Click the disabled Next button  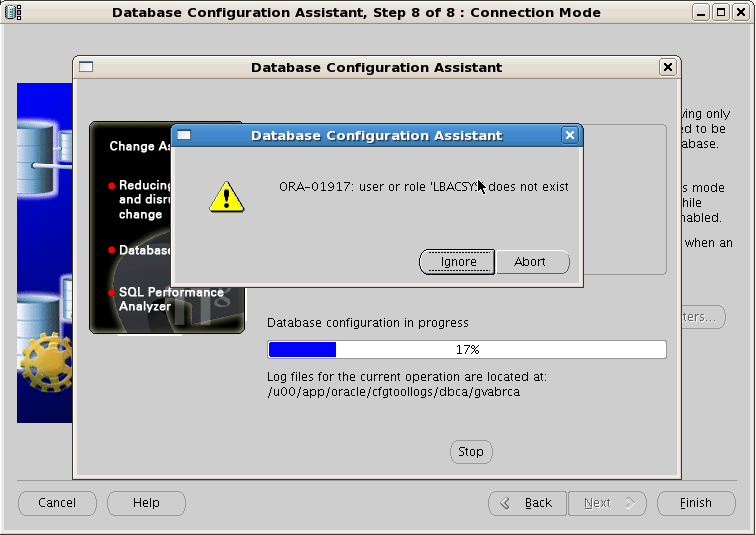coord(607,503)
